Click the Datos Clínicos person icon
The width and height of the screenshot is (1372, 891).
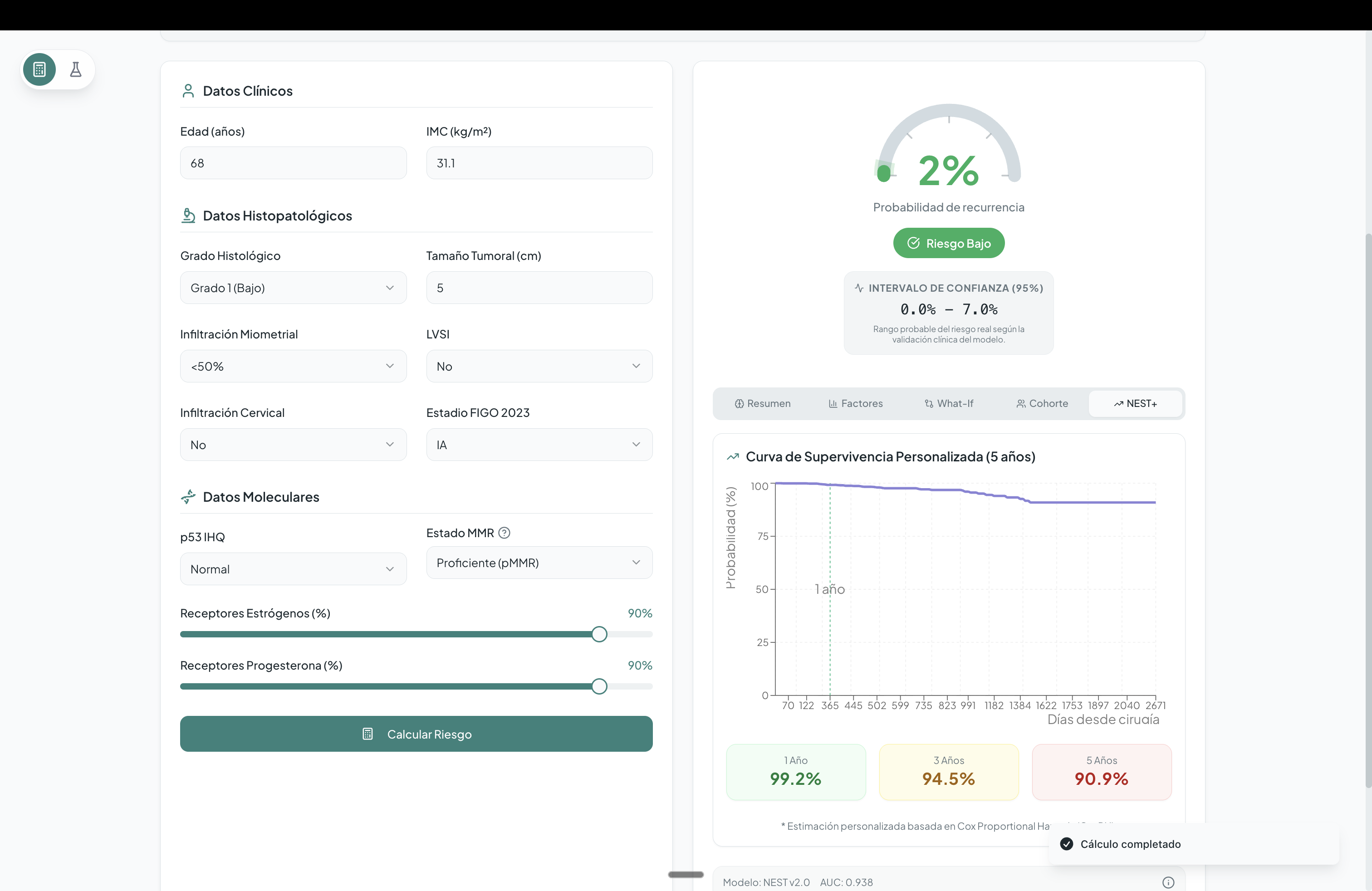188,91
